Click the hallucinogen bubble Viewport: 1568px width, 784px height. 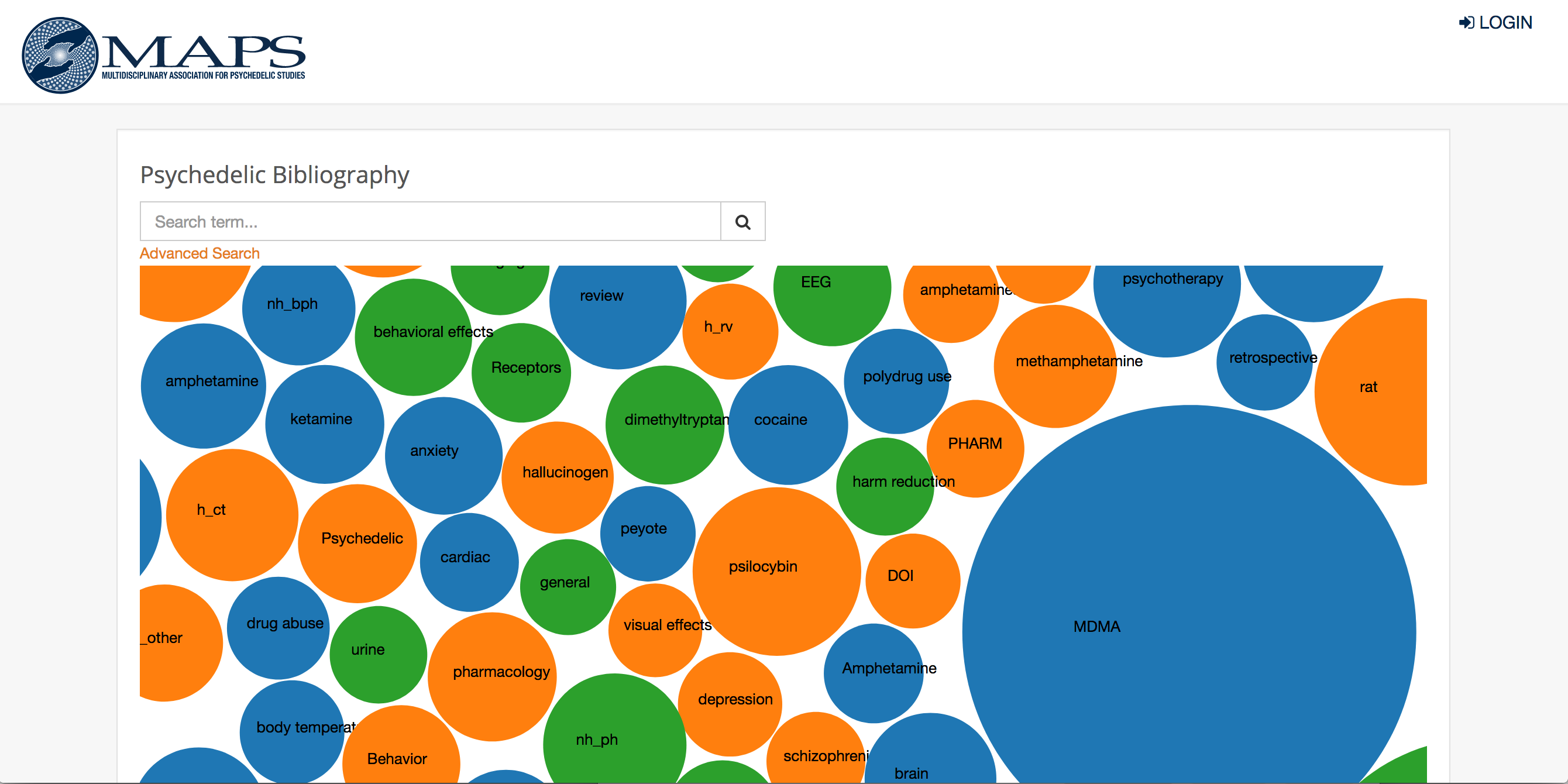(x=558, y=478)
